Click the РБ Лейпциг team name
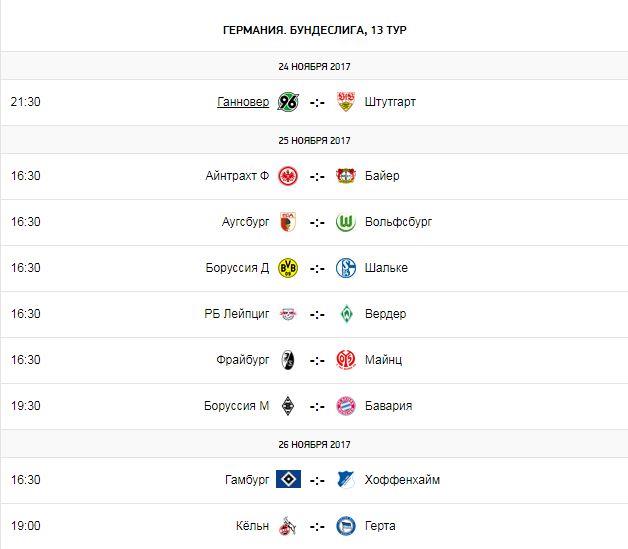 [236, 314]
